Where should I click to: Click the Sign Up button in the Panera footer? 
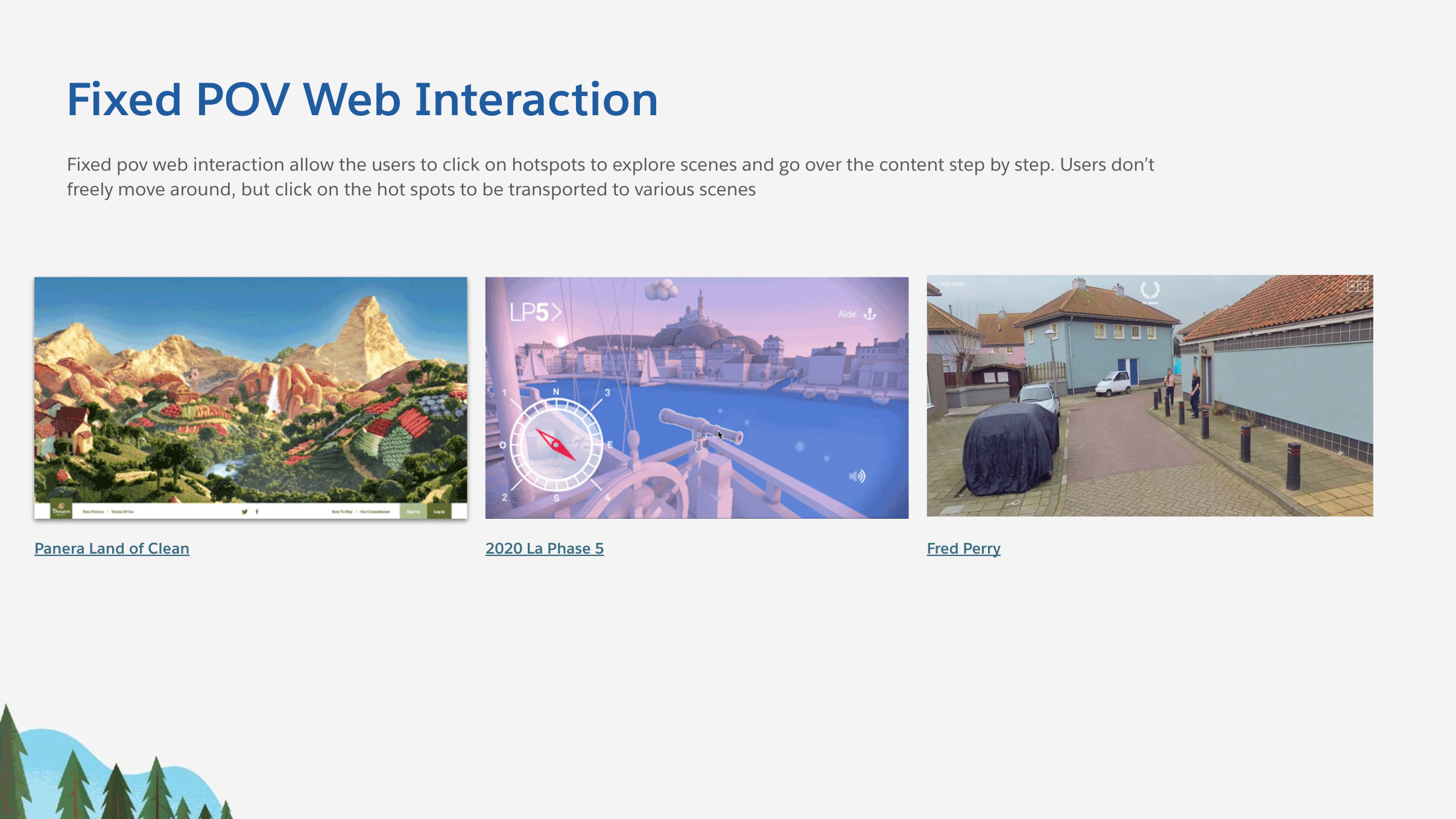[413, 511]
